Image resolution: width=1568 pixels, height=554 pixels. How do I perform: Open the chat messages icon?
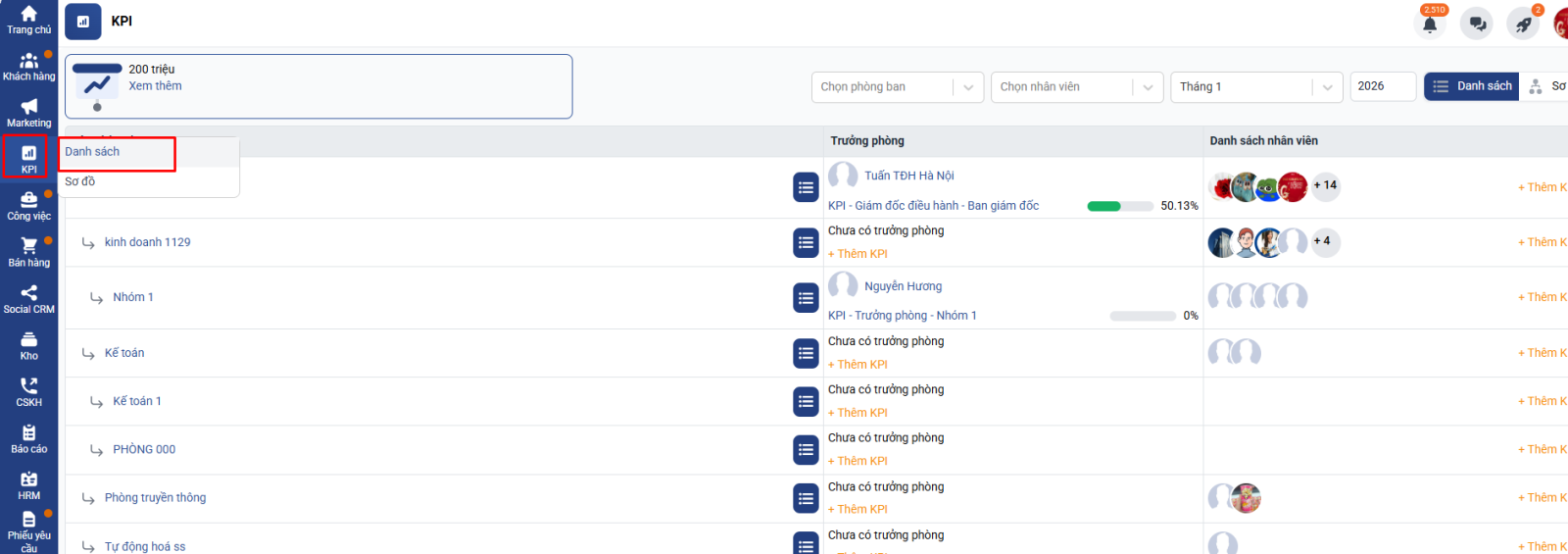[x=1477, y=24]
